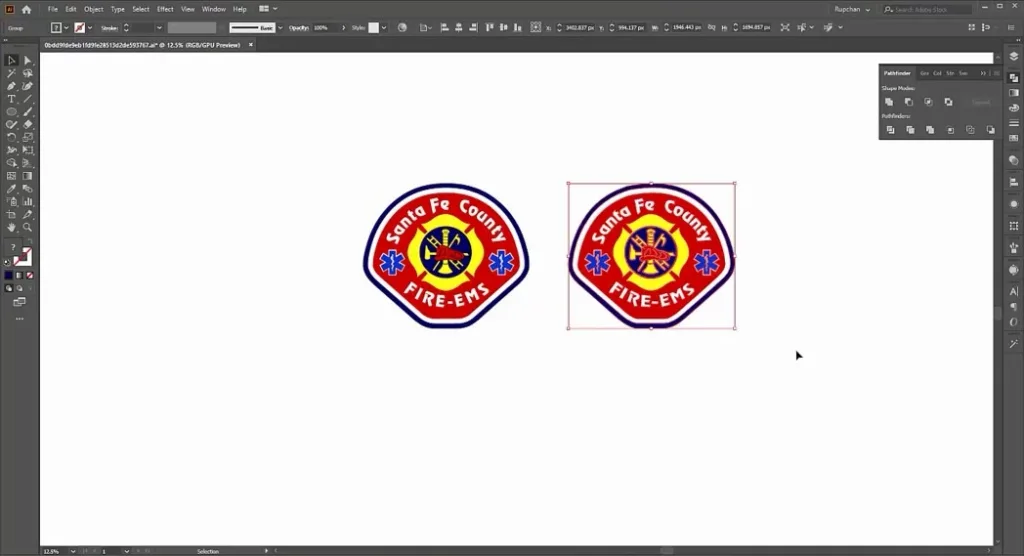Image resolution: width=1024 pixels, height=556 pixels.
Task: Switch to the Pathfinder panel tab
Action: [x=897, y=73]
